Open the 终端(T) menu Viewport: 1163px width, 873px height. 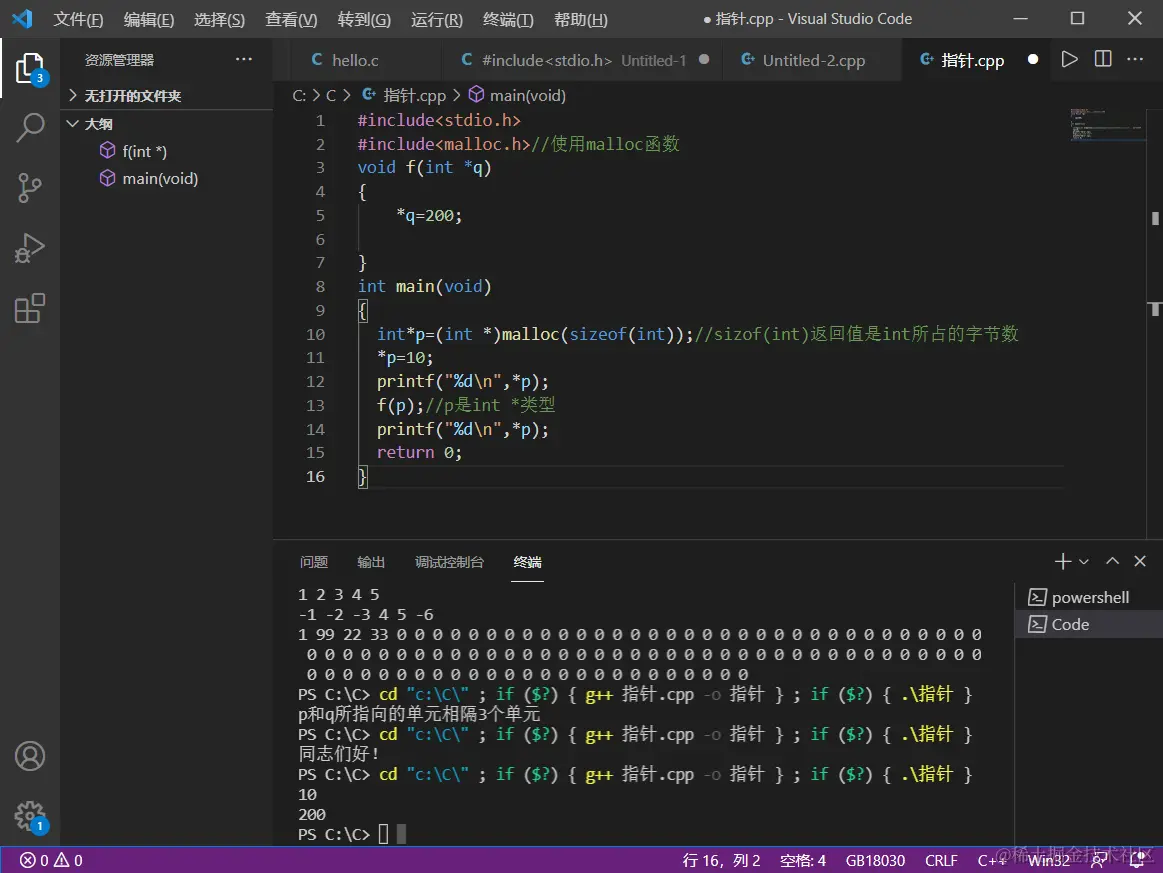pyautogui.click(x=508, y=19)
